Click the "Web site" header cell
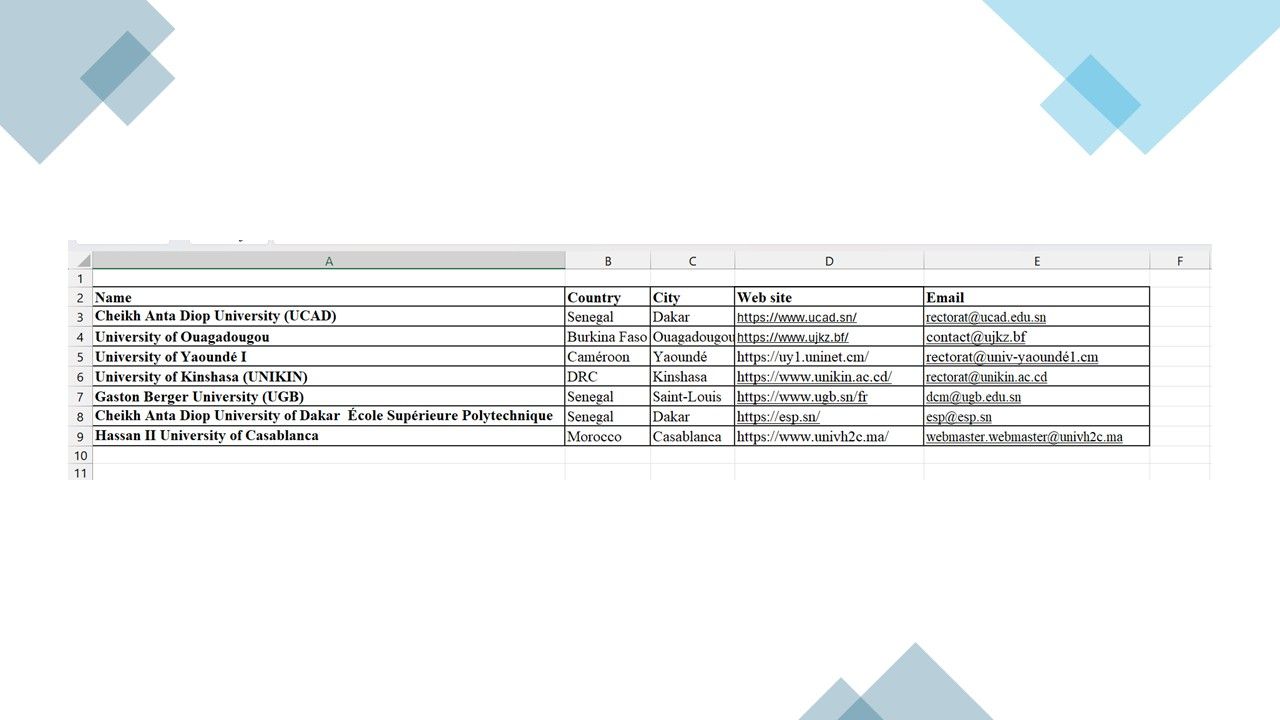 829,297
